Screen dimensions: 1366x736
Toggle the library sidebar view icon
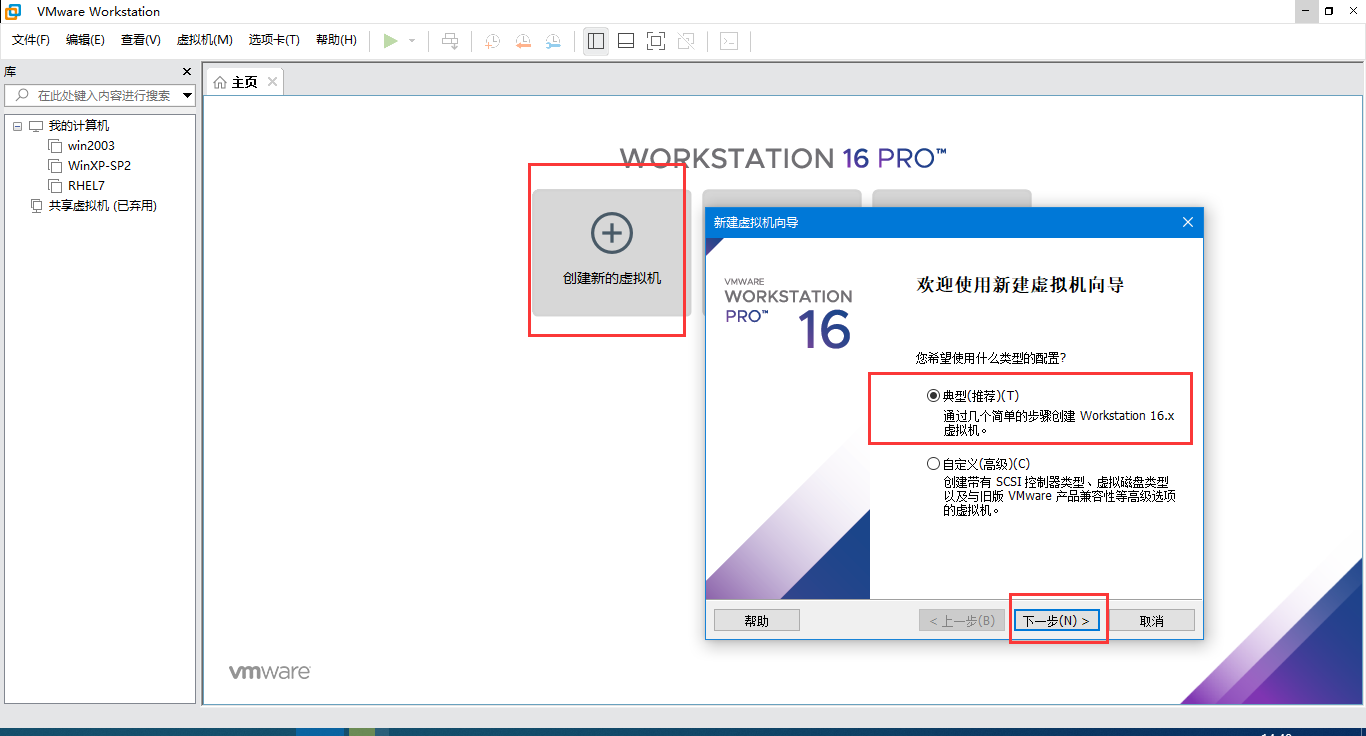596,41
